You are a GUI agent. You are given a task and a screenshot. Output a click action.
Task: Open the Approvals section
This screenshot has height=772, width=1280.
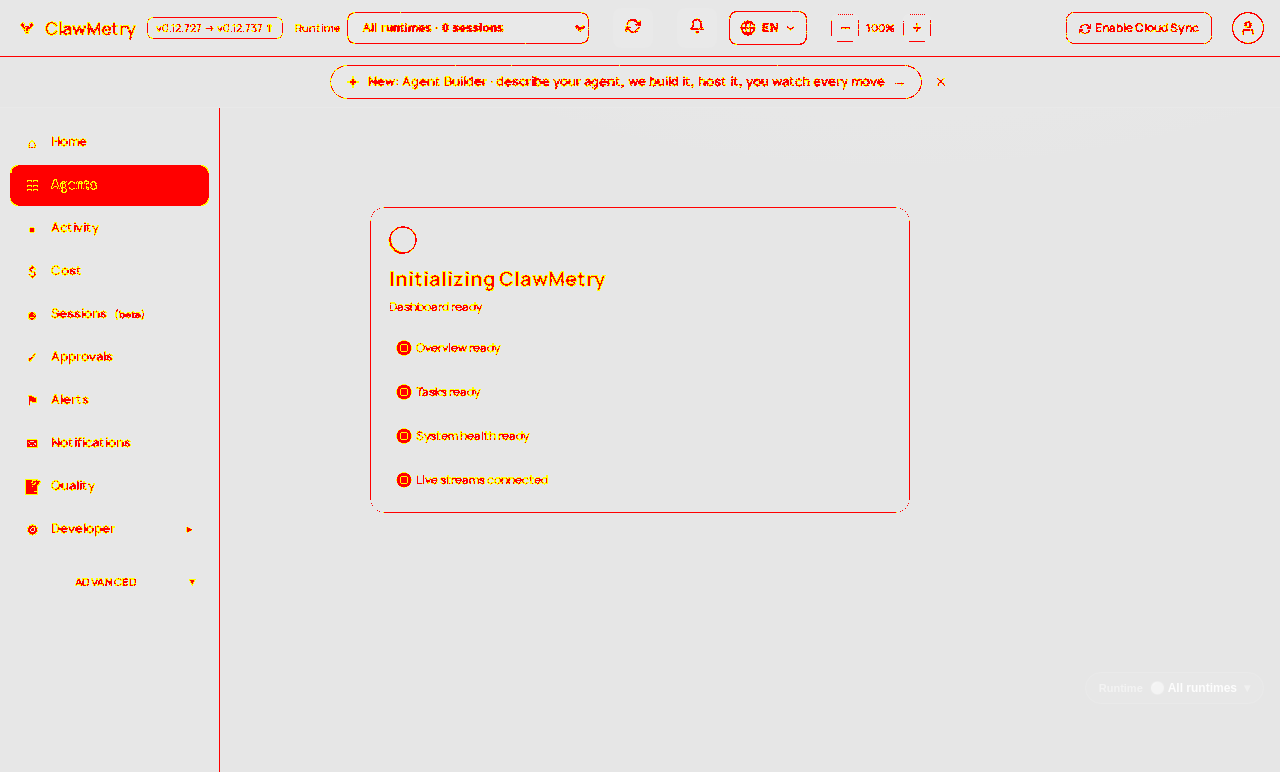[x=109, y=357]
